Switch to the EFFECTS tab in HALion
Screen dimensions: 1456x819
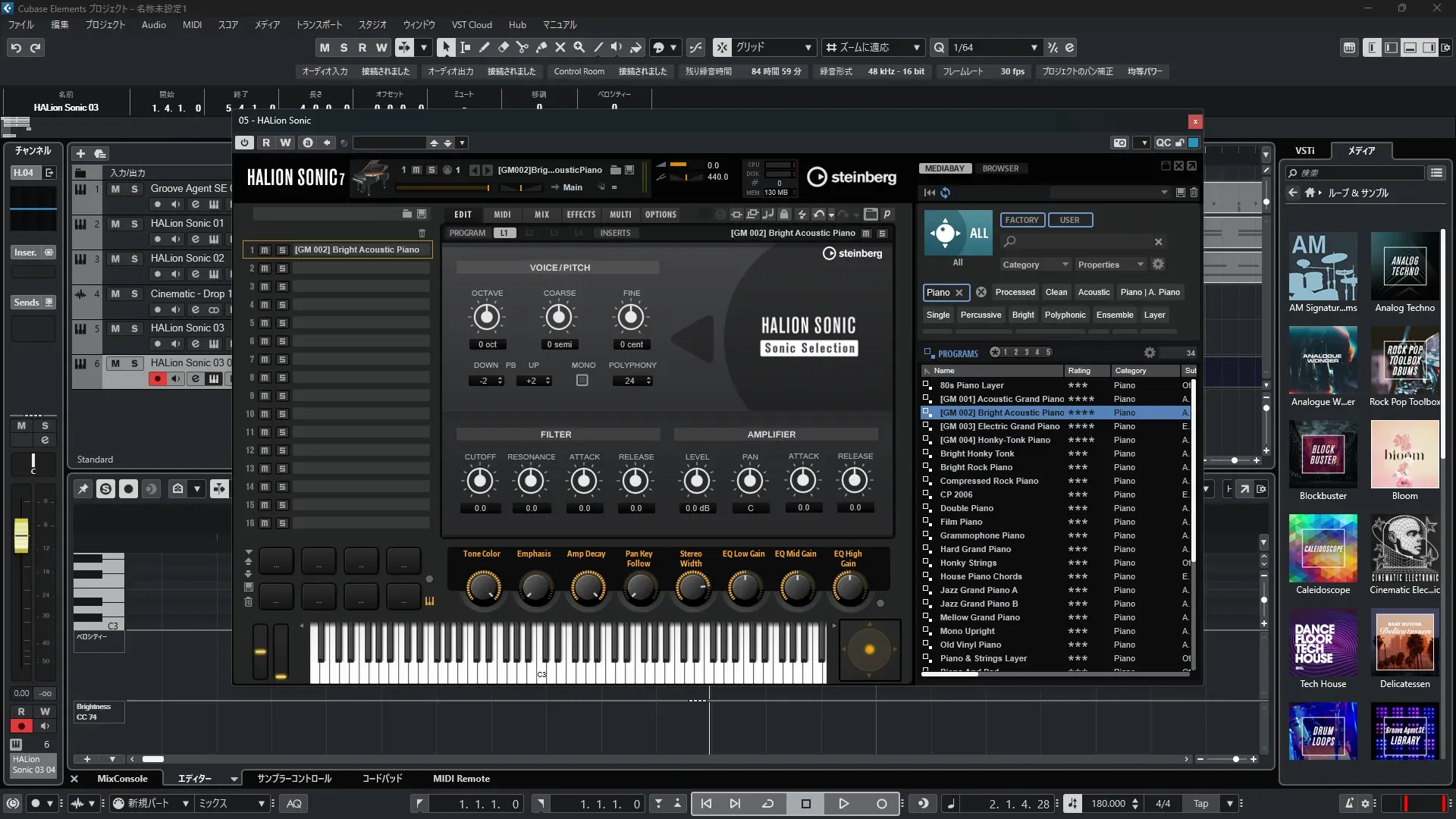581,215
